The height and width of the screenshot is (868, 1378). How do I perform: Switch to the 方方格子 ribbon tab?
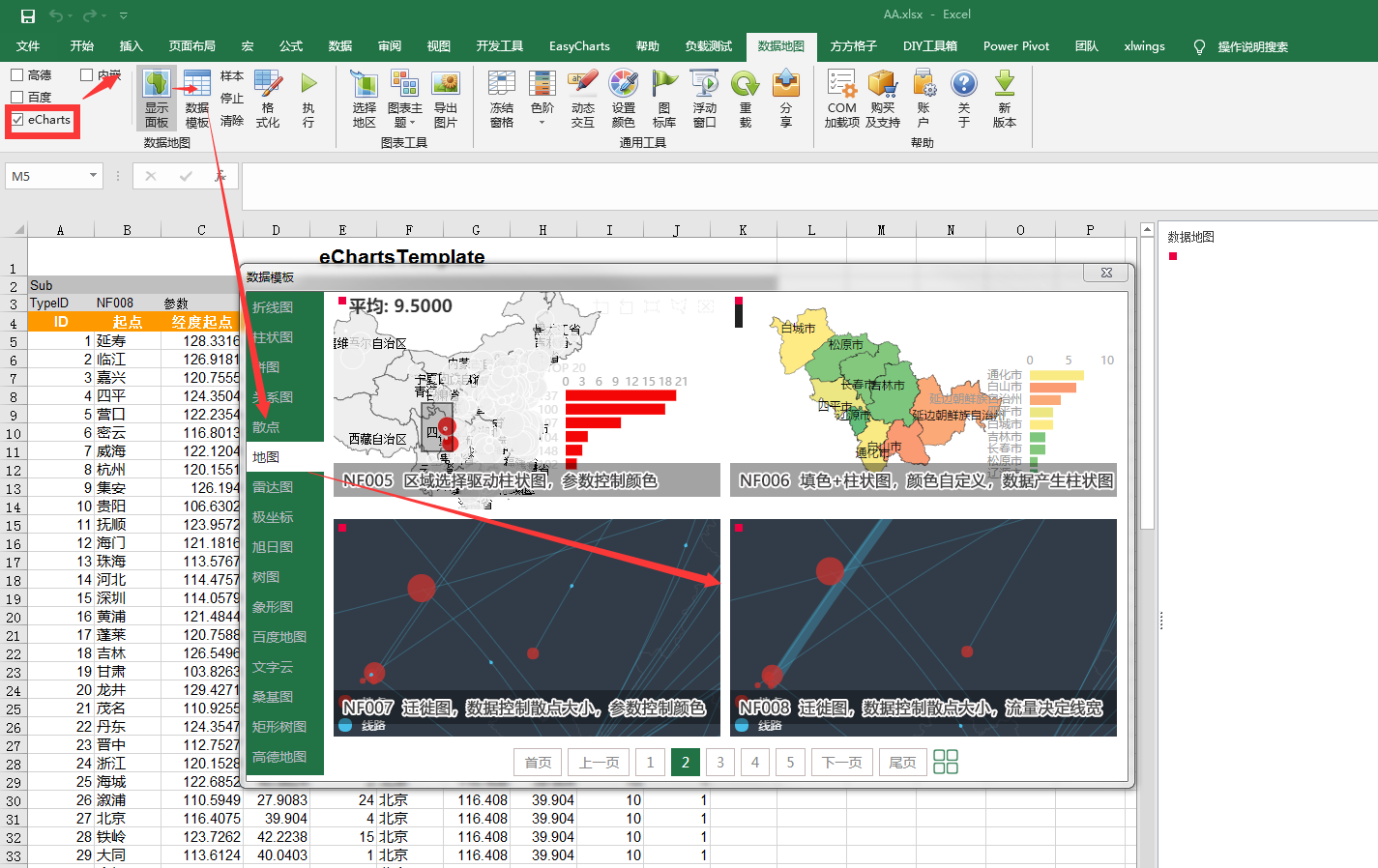(x=855, y=45)
